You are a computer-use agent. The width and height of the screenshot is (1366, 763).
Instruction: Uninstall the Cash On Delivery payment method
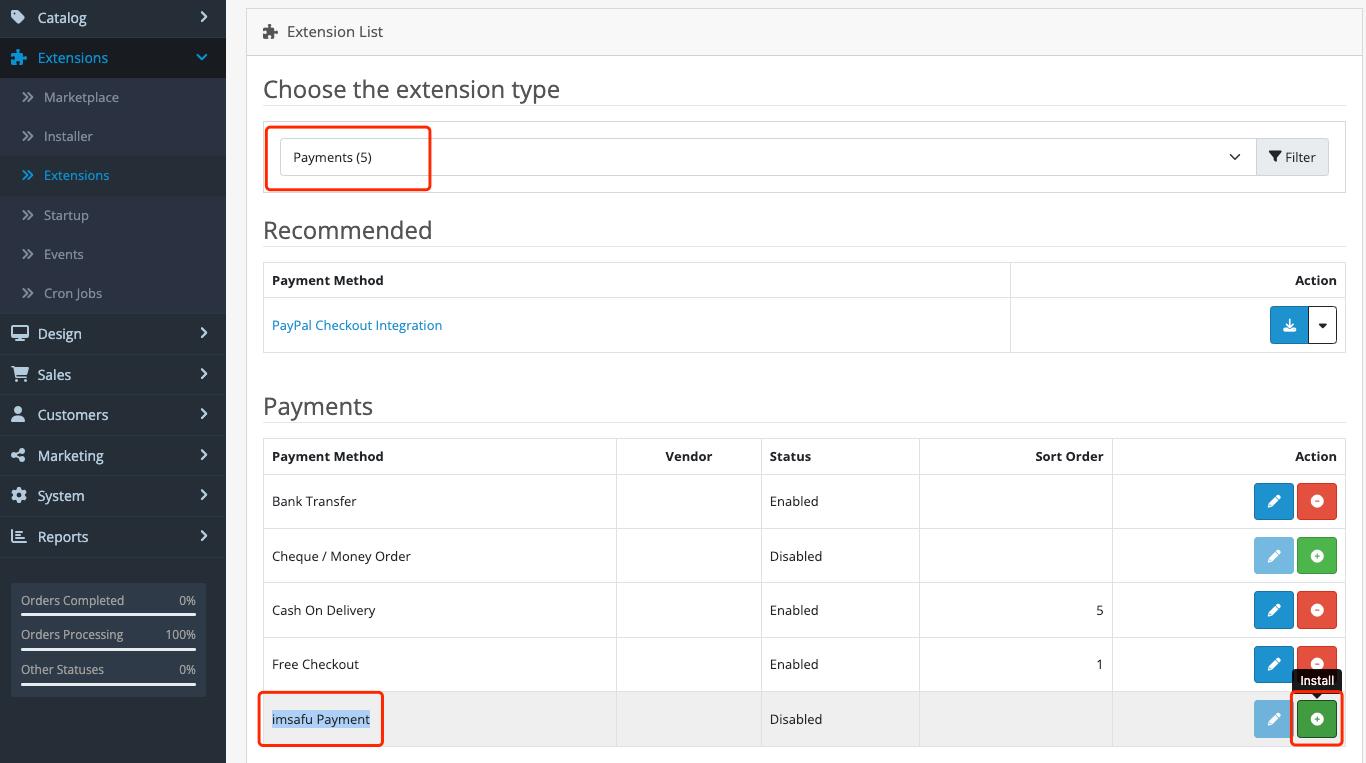coord(1317,610)
